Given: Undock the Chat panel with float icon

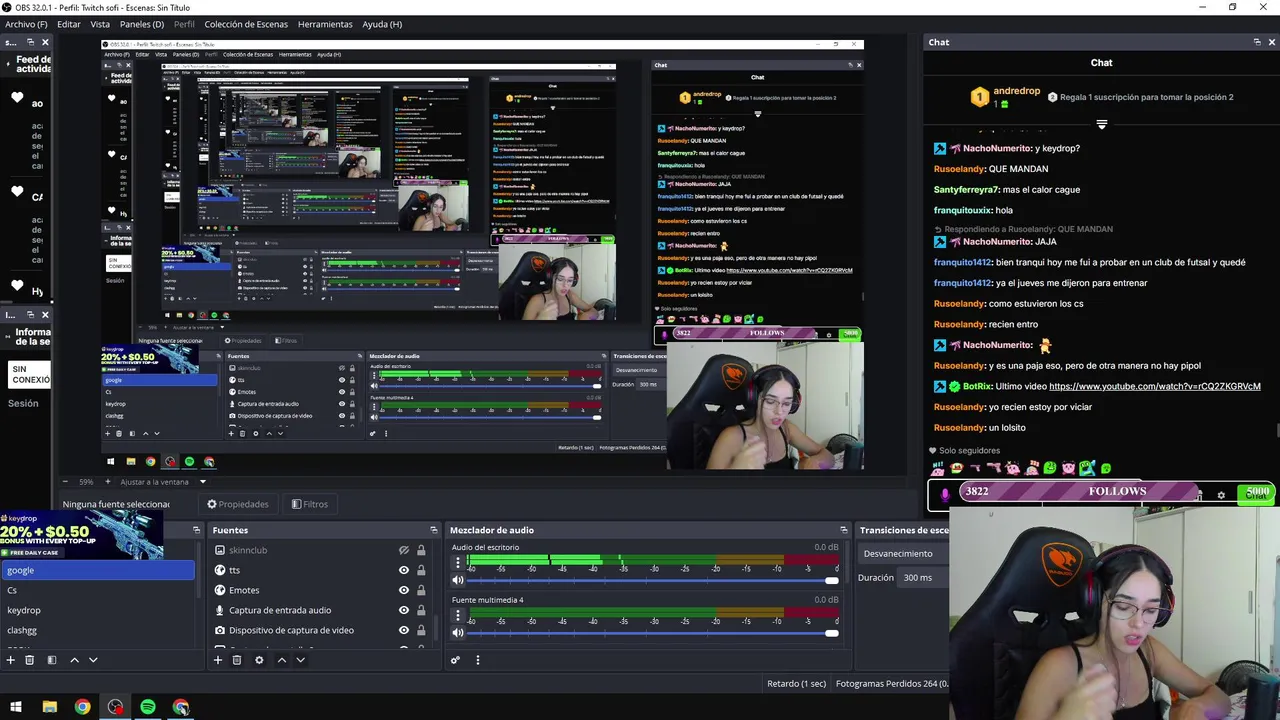Looking at the screenshot, I should click(x=1257, y=42).
